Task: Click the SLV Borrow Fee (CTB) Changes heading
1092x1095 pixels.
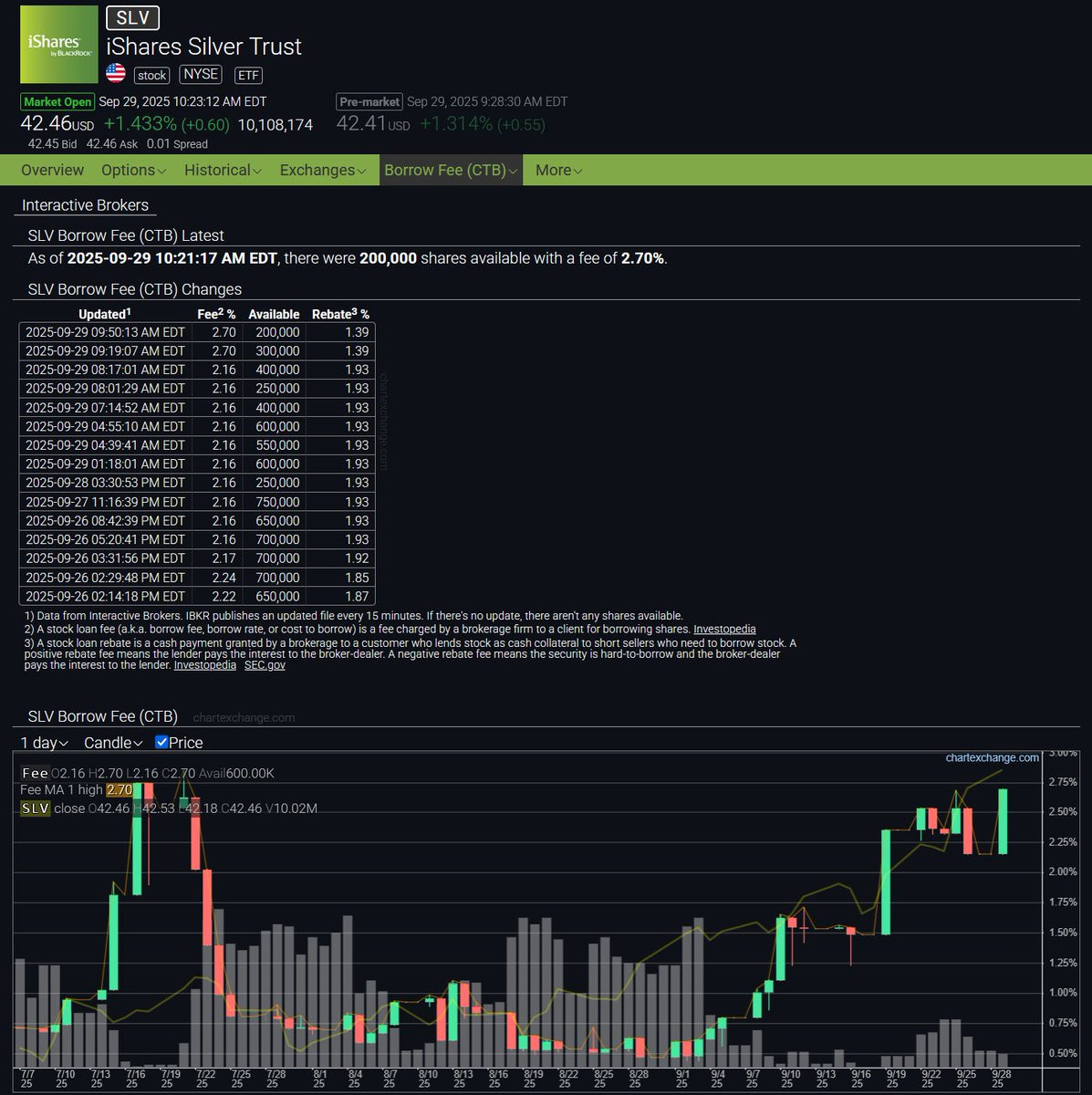Action: [135, 289]
